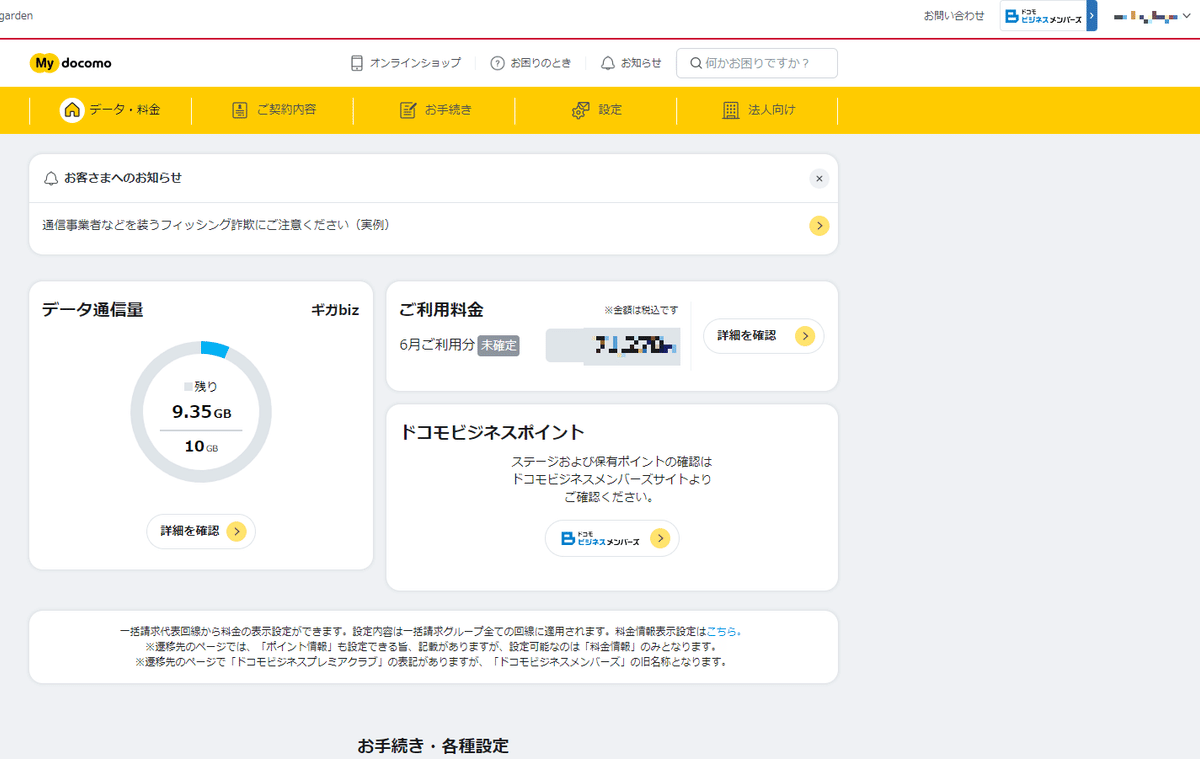This screenshot has height=759, width=1200.
Task: Click the データ通信量 card title
Action: (93, 310)
